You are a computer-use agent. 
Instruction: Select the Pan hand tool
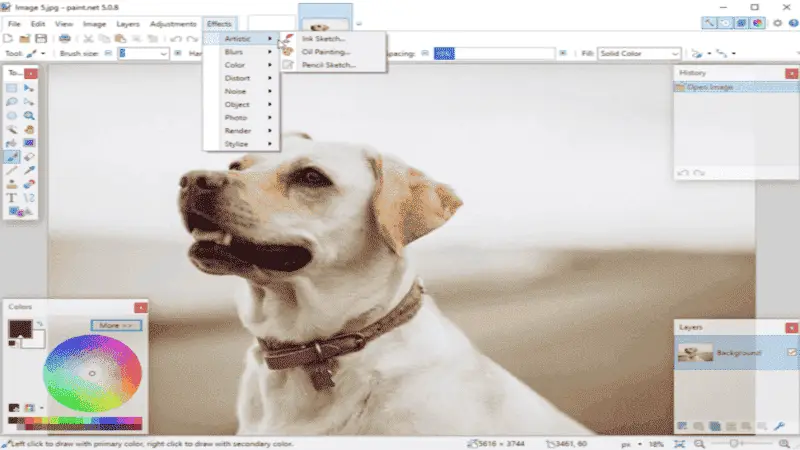pyautogui.click(x=29, y=130)
